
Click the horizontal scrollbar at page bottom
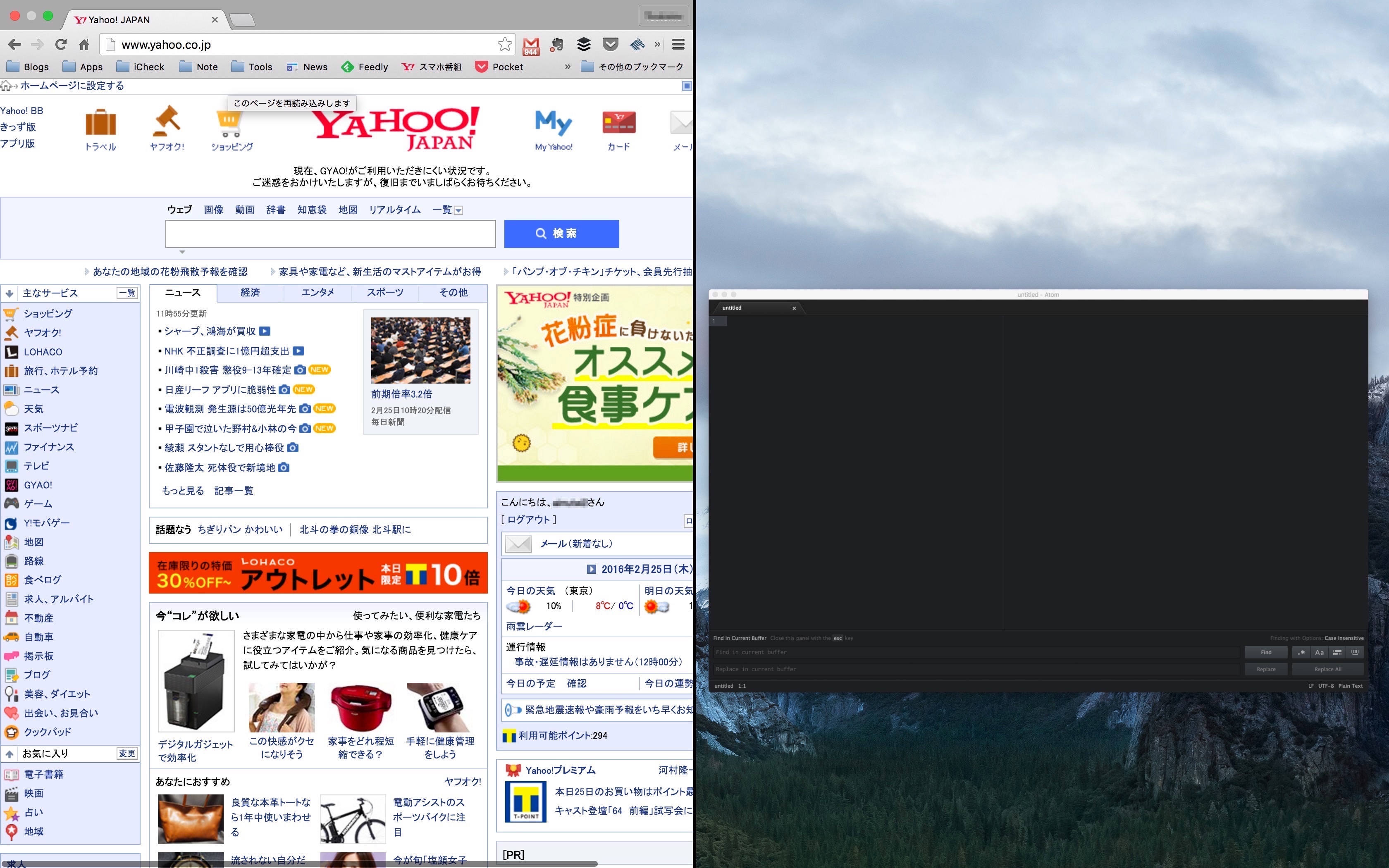[x=298, y=863]
